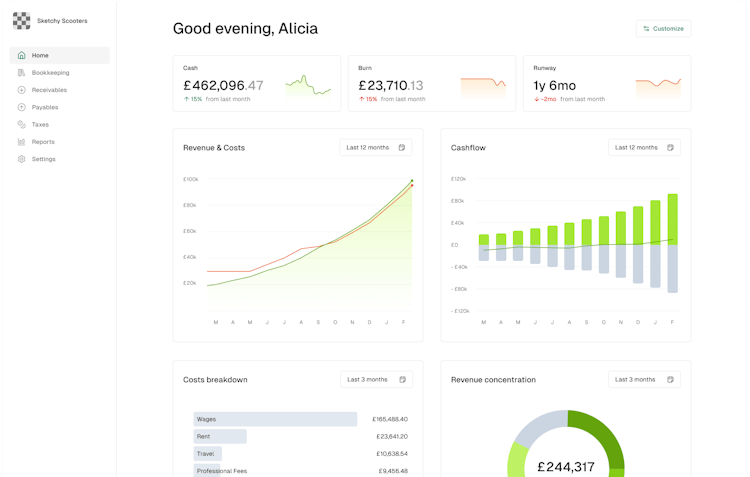Select the Cash balance card
750x477 pixels.
[x=257, y=83]
